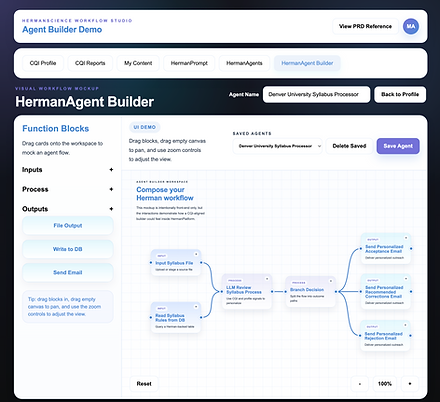Click the SAVED AGENTS label
The height and width of the screenshot is (402, 440).
252,133
